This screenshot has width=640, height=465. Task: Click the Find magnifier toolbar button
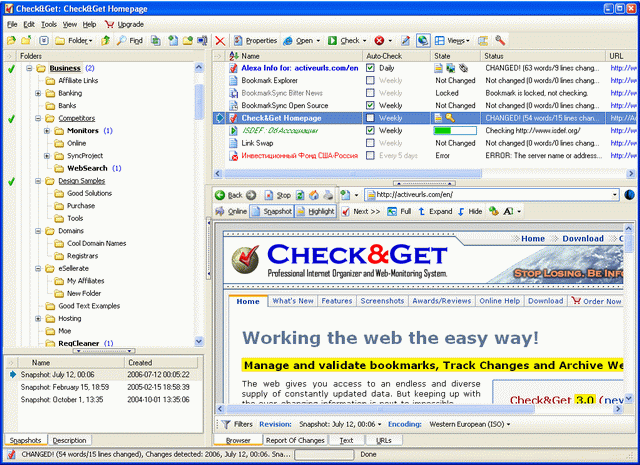[x=129, y=40]
